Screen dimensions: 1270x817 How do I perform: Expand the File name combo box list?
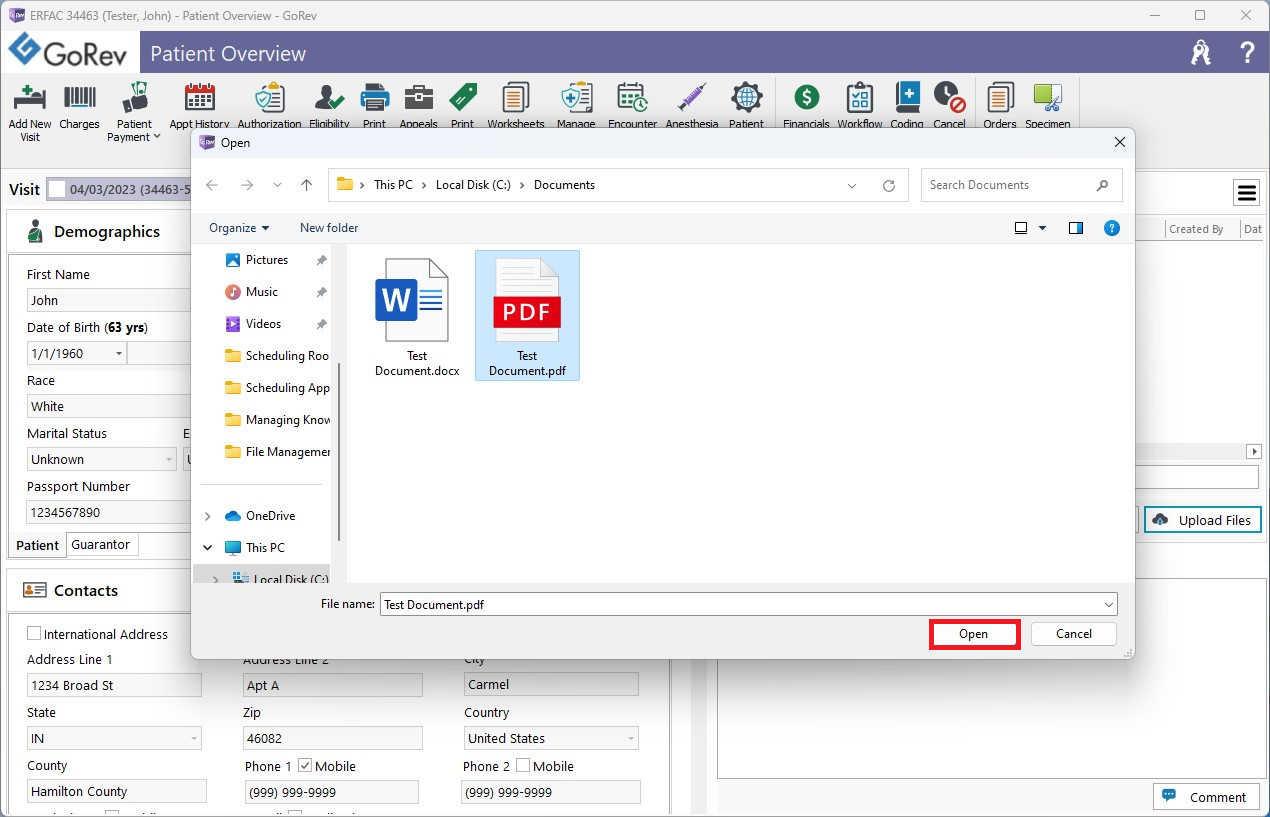pyautogui.click(x=1108, y=605)
